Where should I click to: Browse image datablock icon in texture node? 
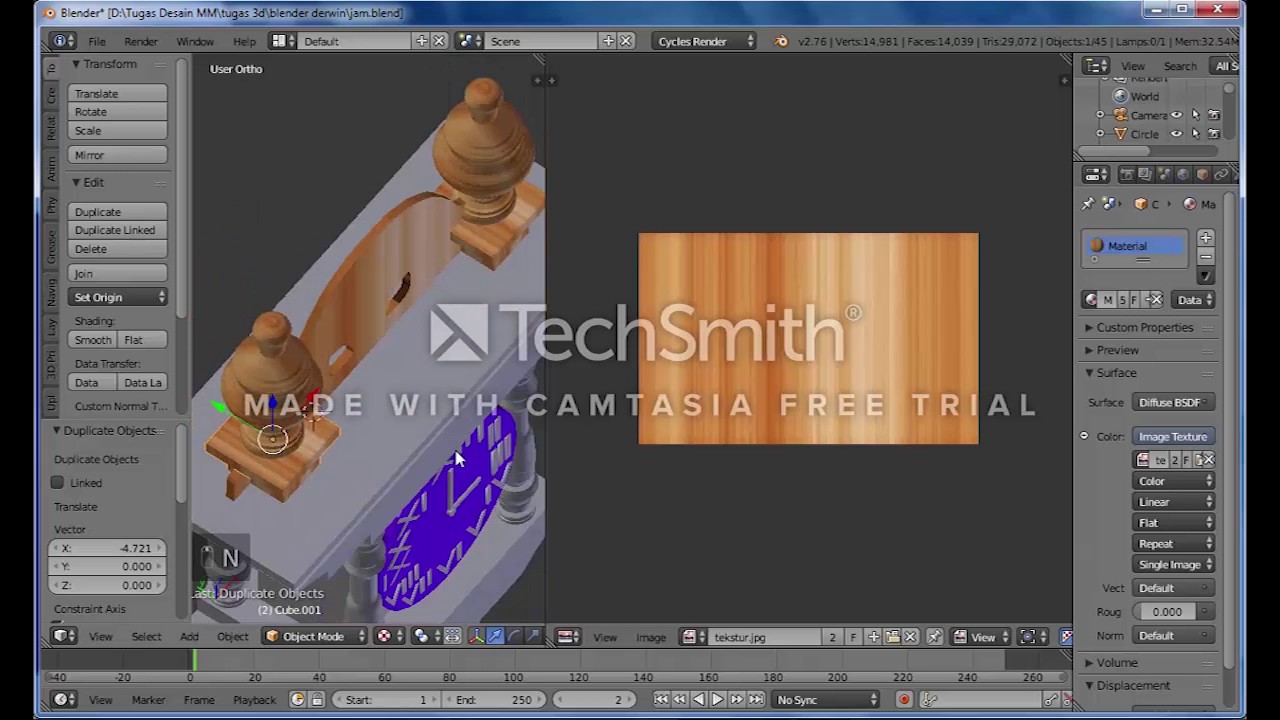1143,460
